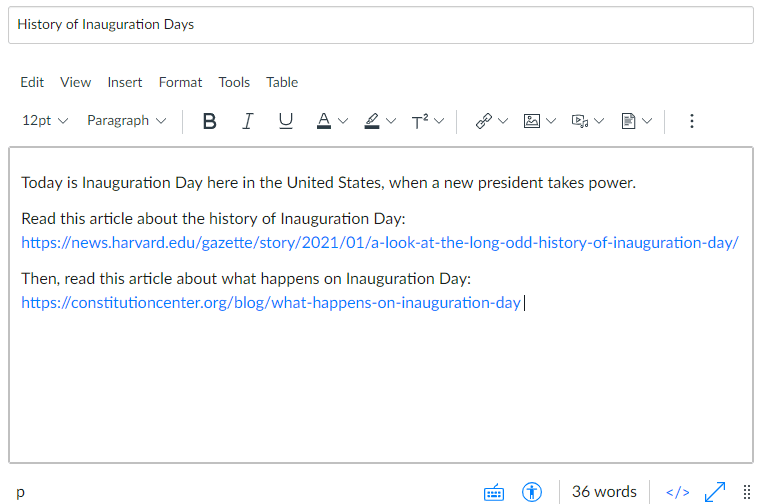The width and height of the screenshot is (761, 504).
Task: Toggle underline formatting
Action: tap(286, 121)
